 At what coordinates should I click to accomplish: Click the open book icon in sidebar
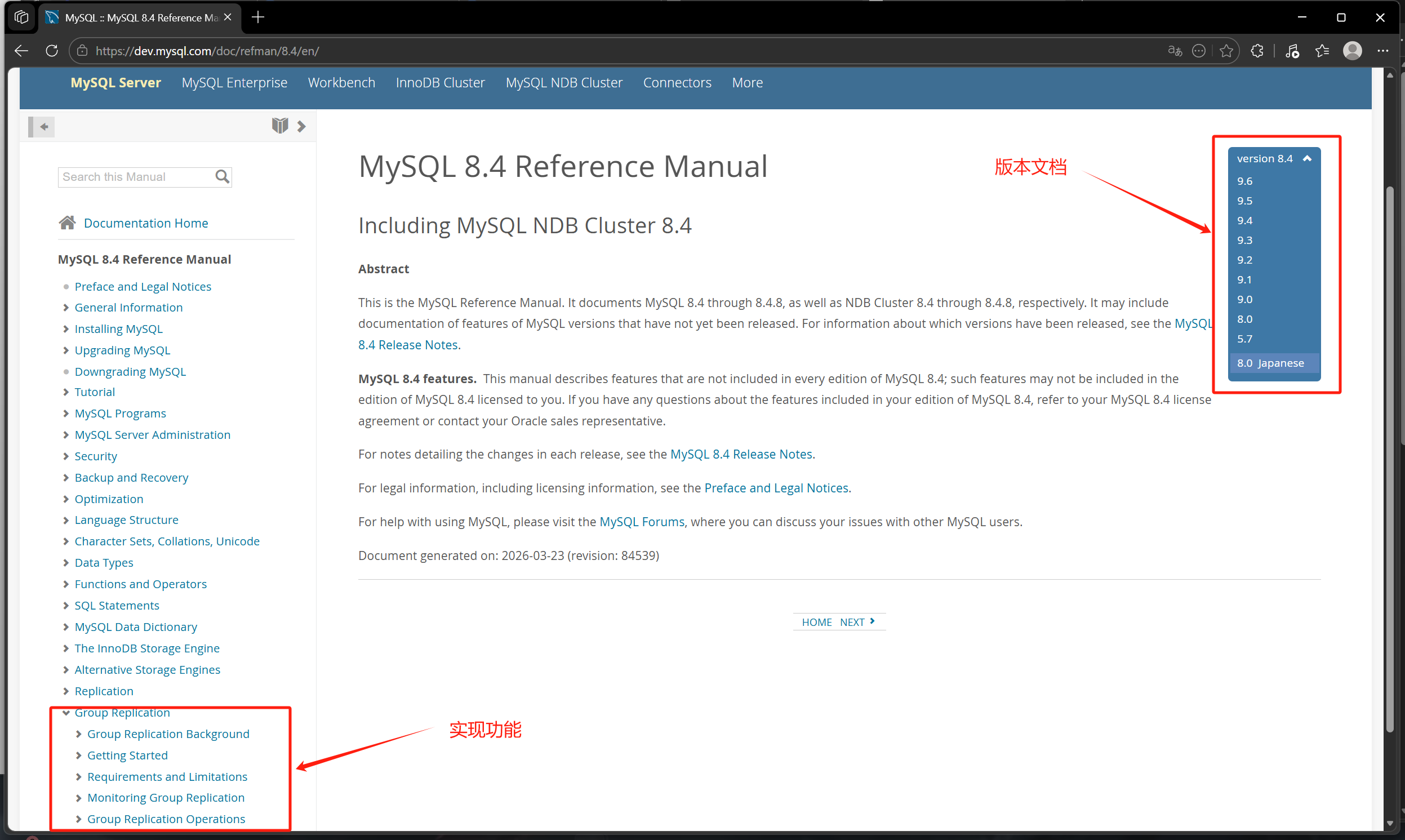click(279, 126)
